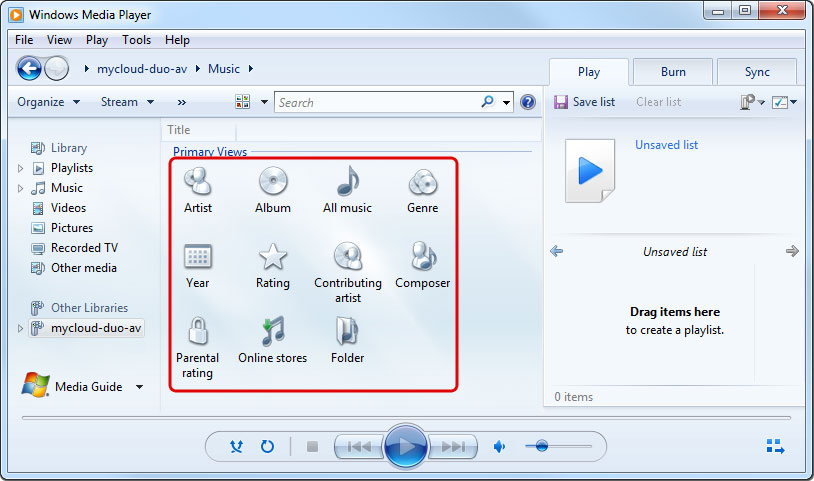Click the Unsaved list title link
814x481 pixels.
pyautogui.click(x=666, y=145)
